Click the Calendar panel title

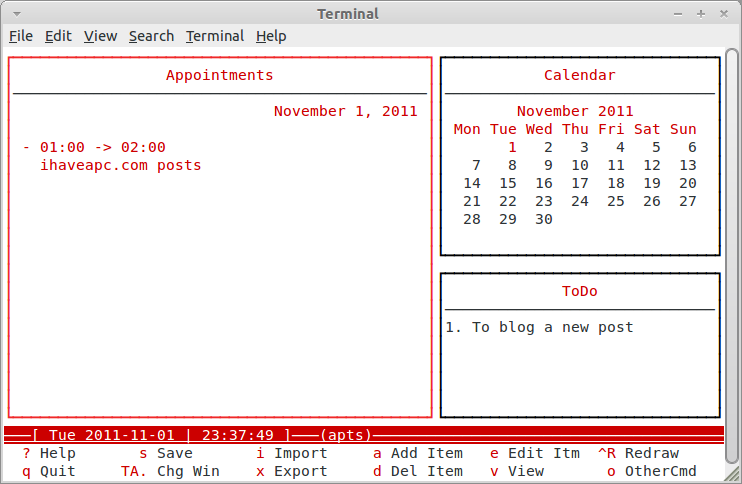pyautogui.click(x=580, y=75)
